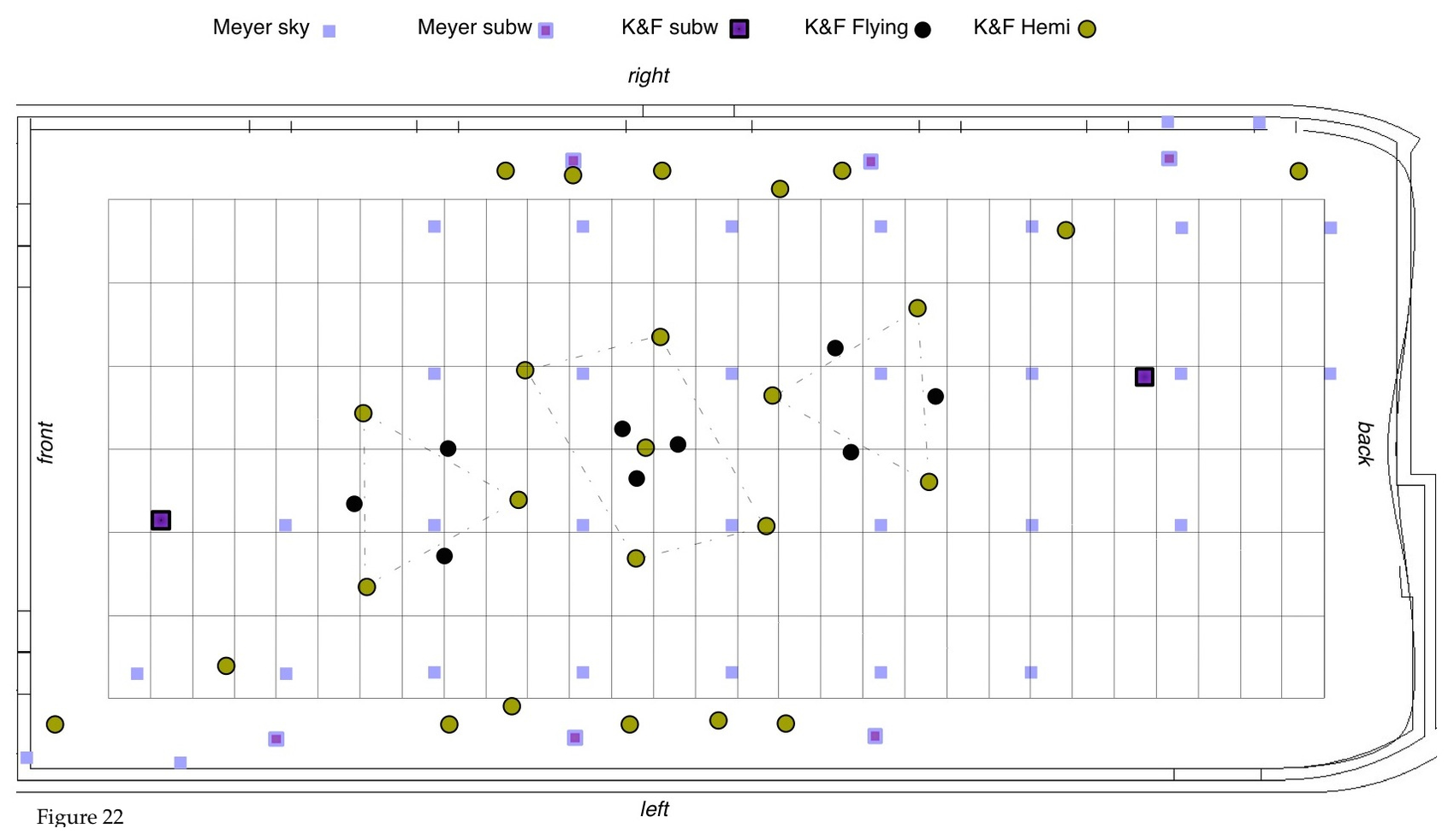Click the 'left' wall label
Viewport: 1454px width, 840px height.
click(x=655, y=809)
